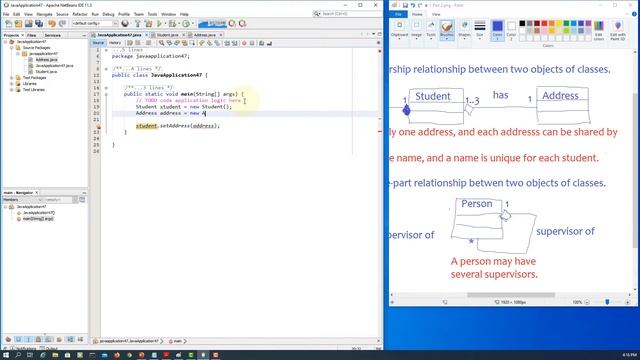Open the File tab in Paint
Viewport: 640px width, 360px height.
pos(398,14)
